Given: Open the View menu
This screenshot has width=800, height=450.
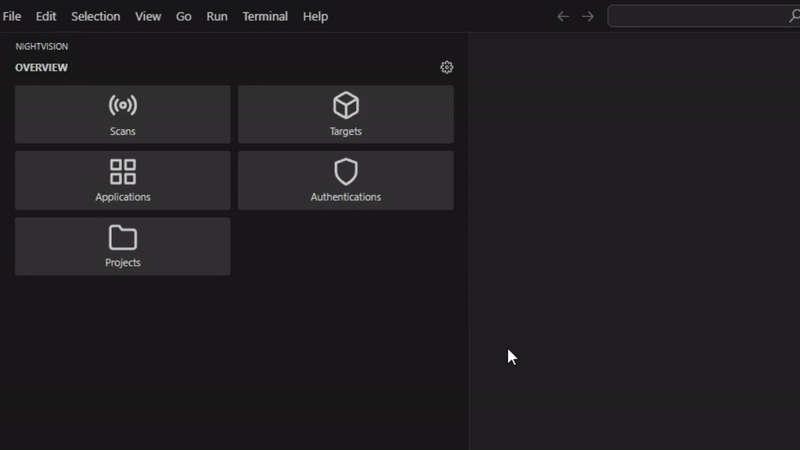Looking at the screenshot, I should pos(148,16).
